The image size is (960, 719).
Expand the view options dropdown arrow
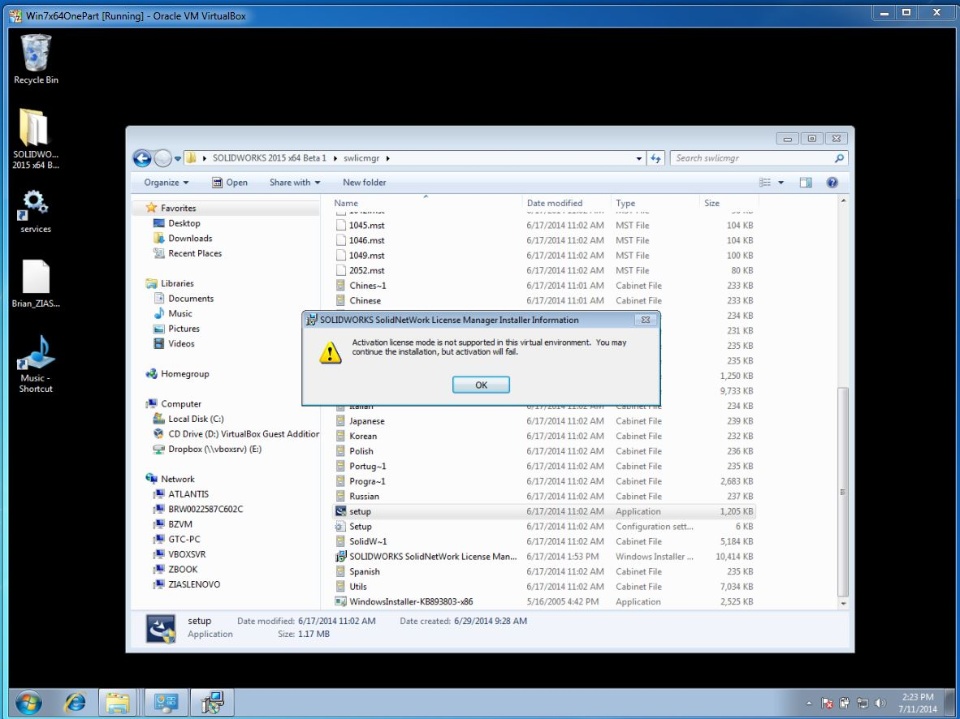pyautogui.click(x=781, y=183)
